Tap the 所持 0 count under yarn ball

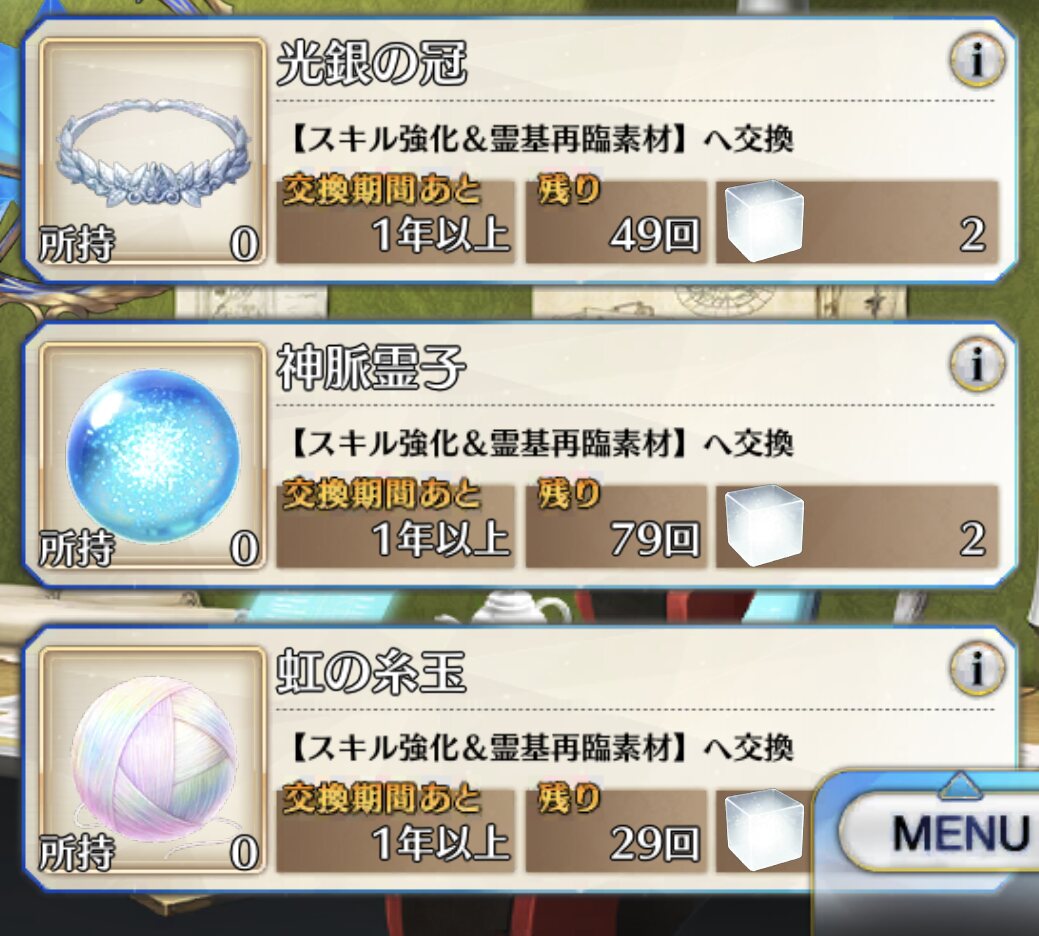[149, 853]
